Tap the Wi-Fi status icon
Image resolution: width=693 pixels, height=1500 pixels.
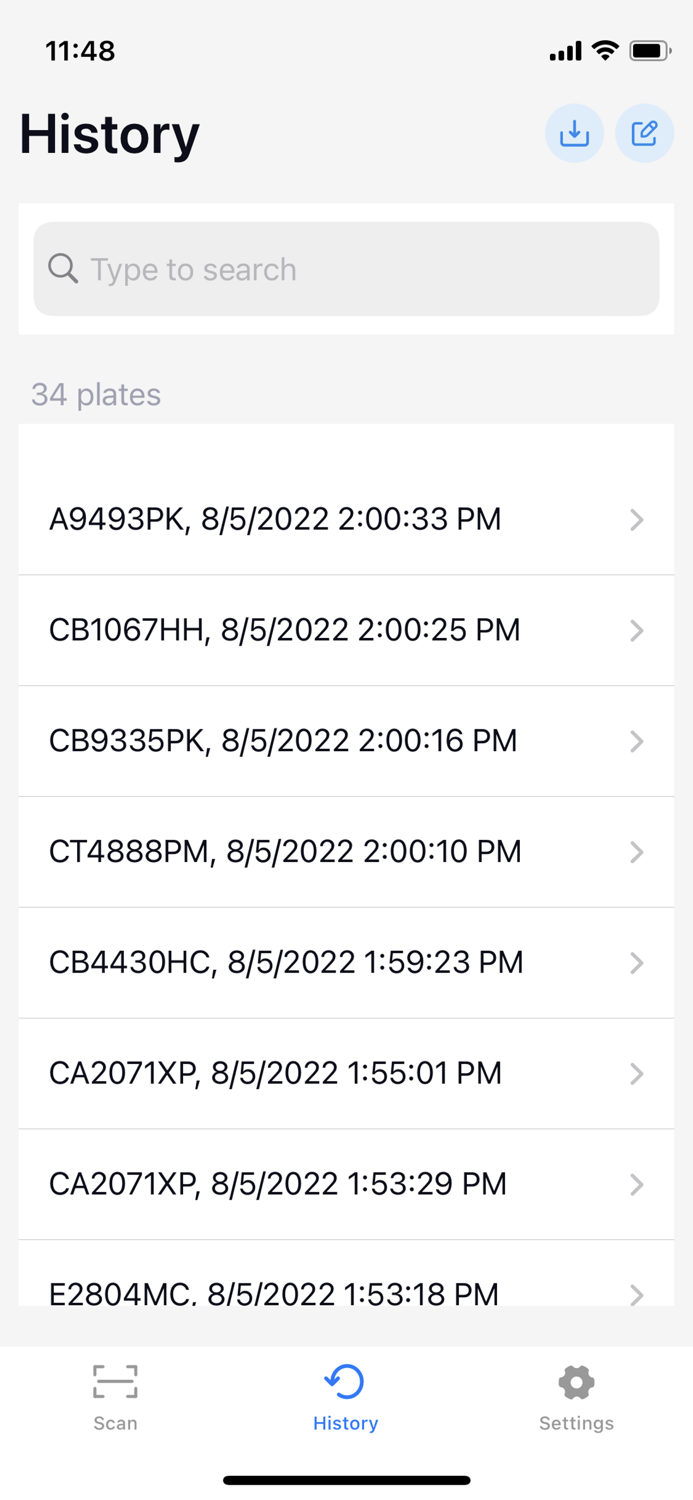(607, 50)
